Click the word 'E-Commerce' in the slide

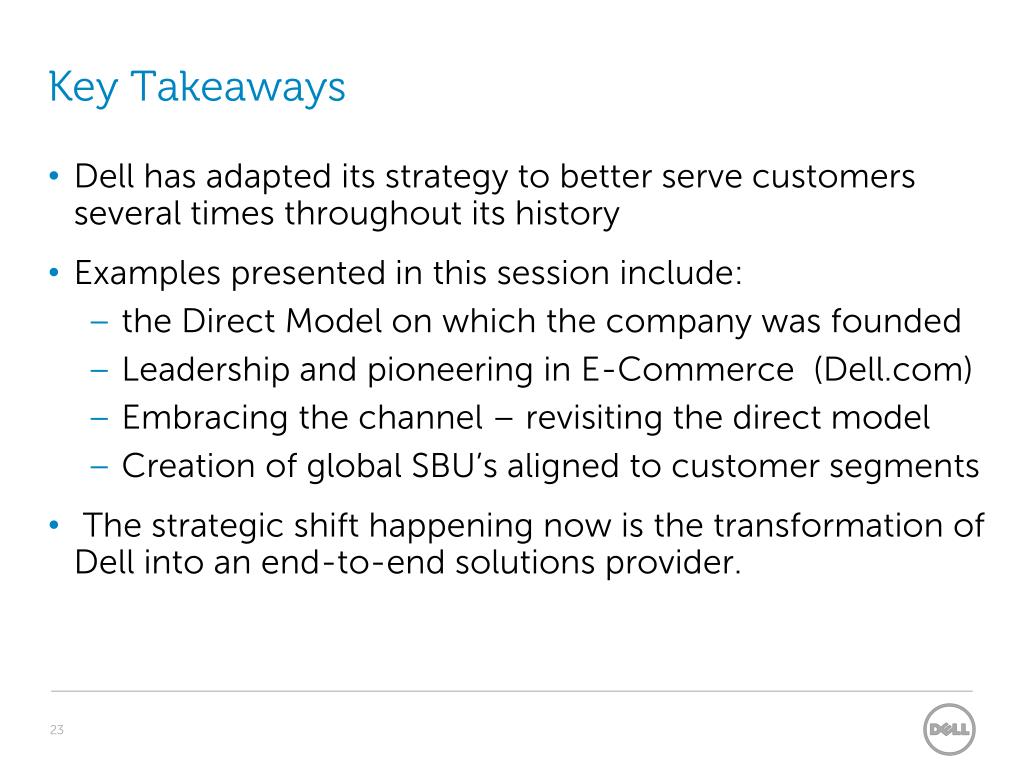pos(687,370)
